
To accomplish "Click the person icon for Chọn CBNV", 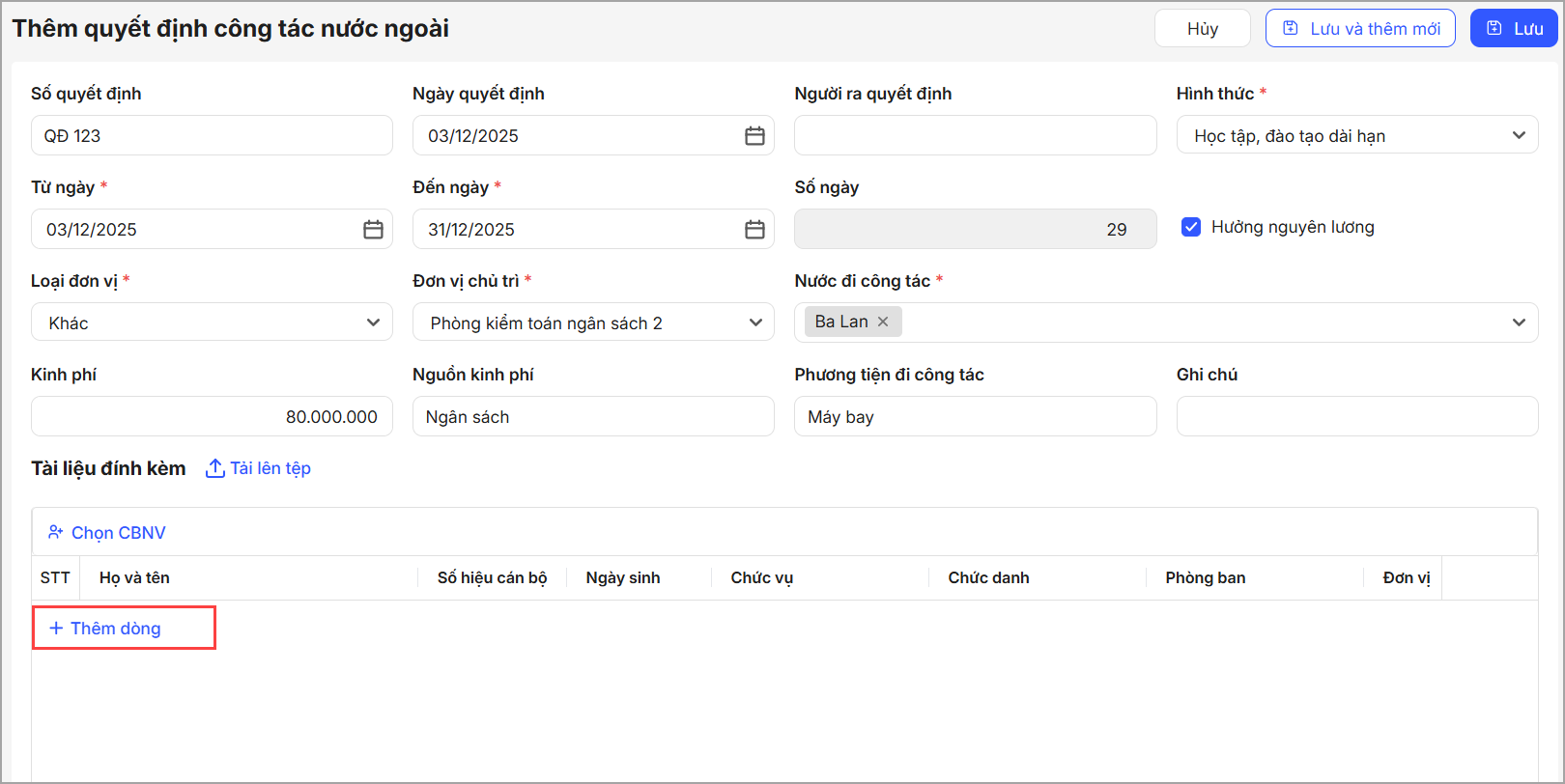I will tap(56, 532).
